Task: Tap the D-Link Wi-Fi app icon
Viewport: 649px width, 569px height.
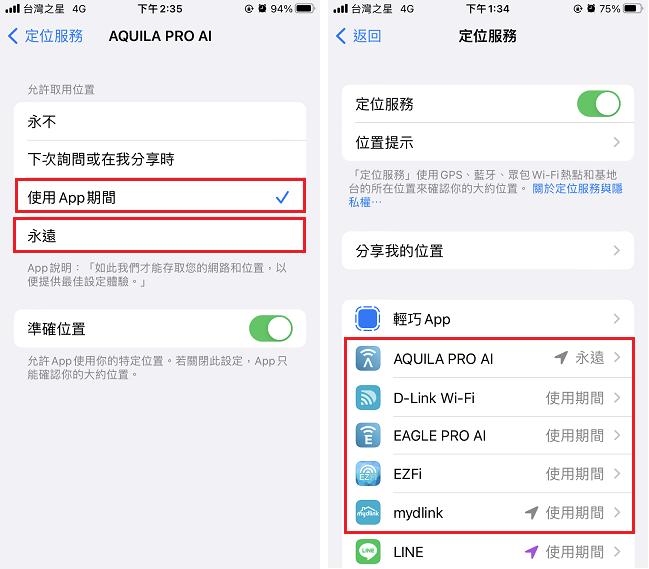Action: 368,398
